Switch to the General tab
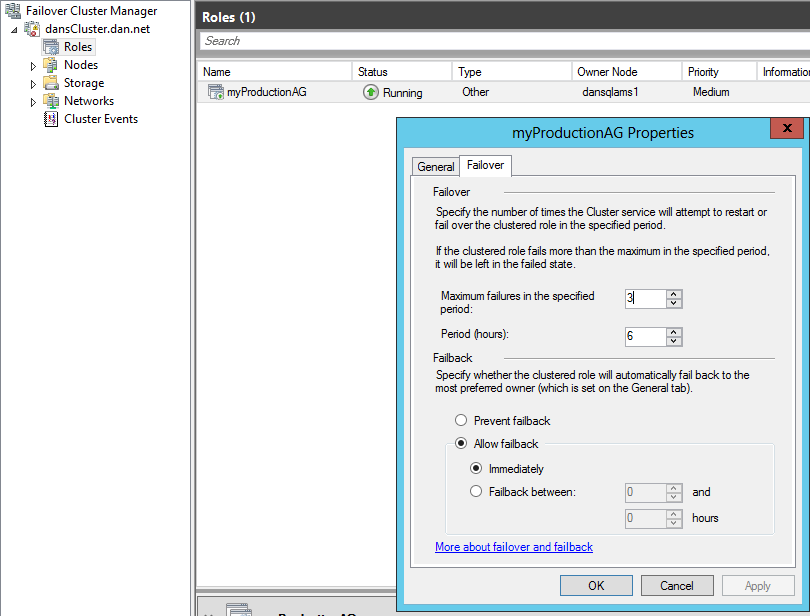The height and width of the screenshot is (616, 810). pyautogui.click(x=436, y=167)
